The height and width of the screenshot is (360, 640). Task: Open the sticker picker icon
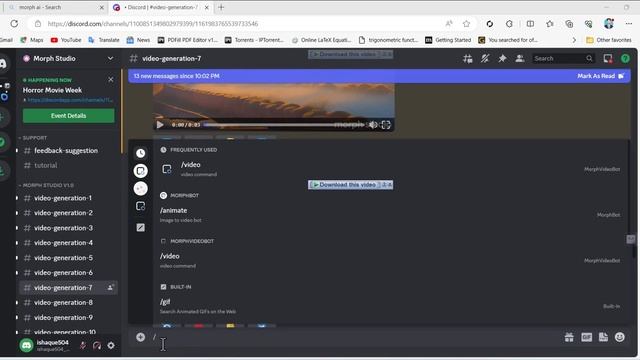click(603, 337)
